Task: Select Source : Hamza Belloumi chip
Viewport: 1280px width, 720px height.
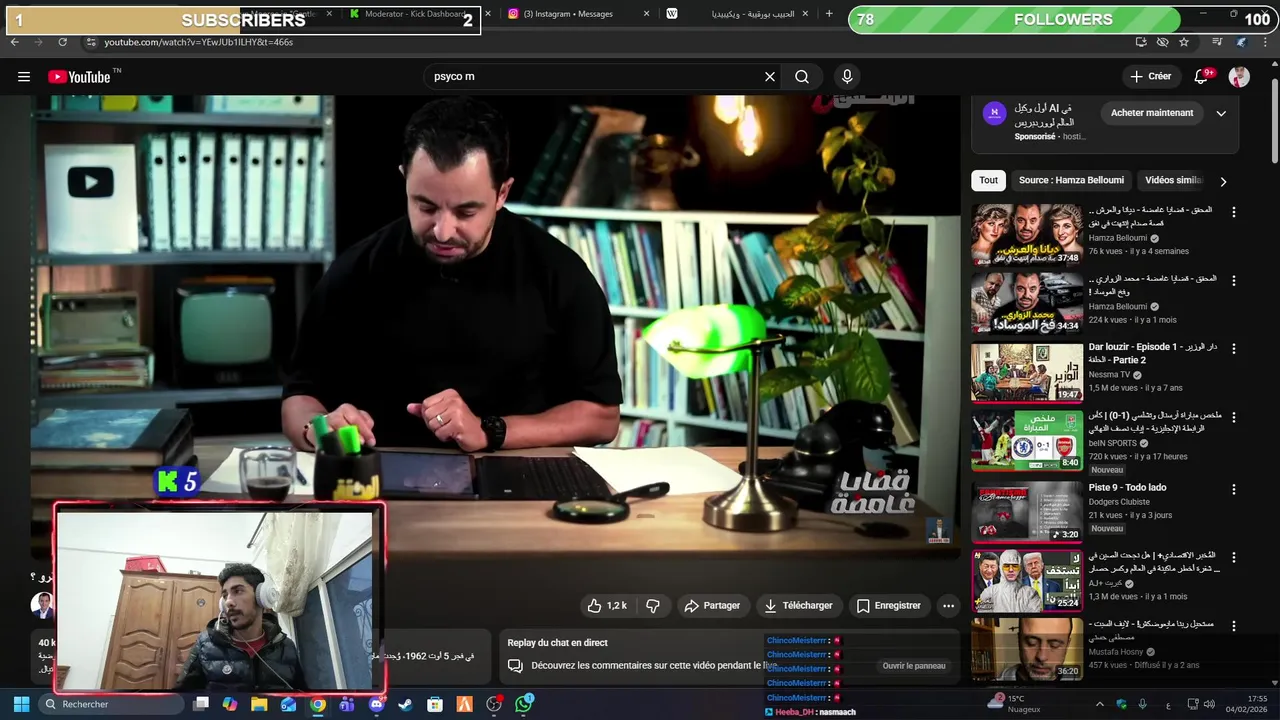Action: pos(1071,180)
